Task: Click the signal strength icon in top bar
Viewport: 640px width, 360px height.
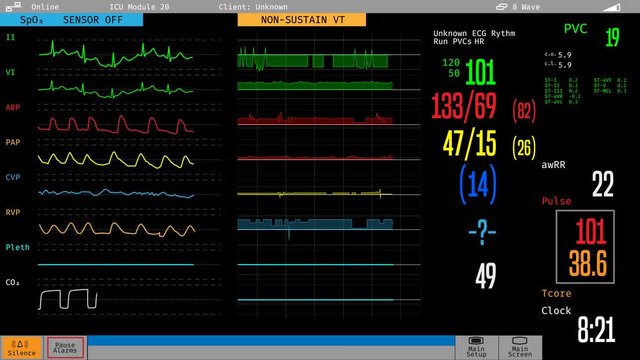Action: (611, 7)
